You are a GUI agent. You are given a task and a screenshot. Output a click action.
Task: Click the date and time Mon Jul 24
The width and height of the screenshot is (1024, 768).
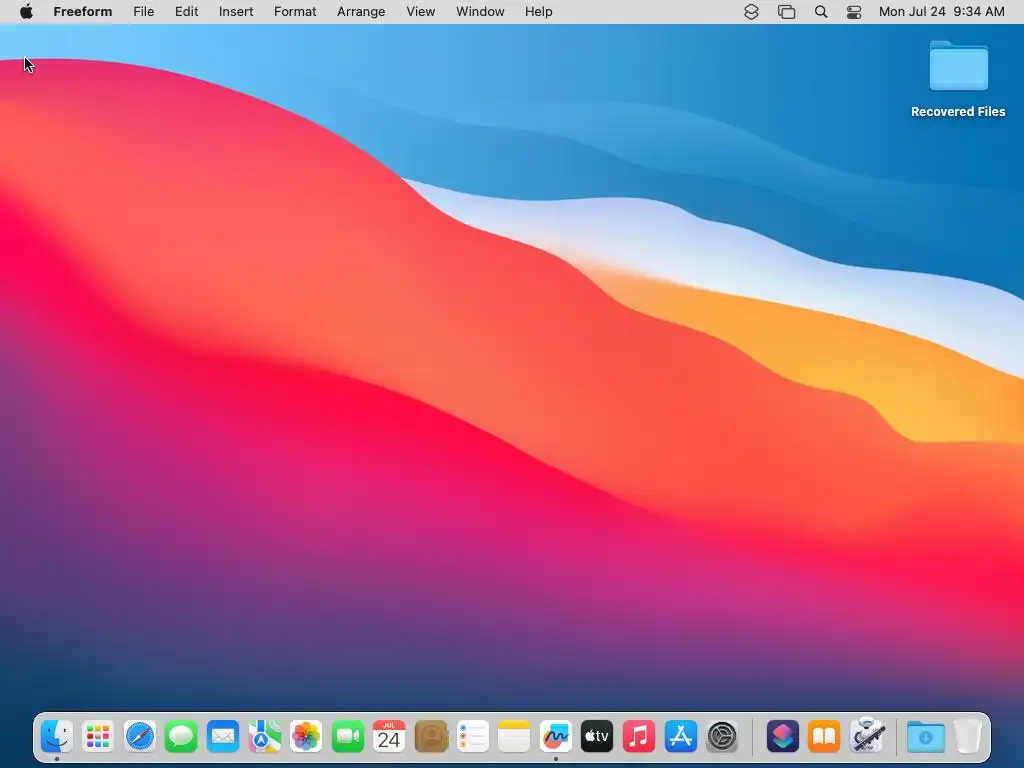pos(942,12)
